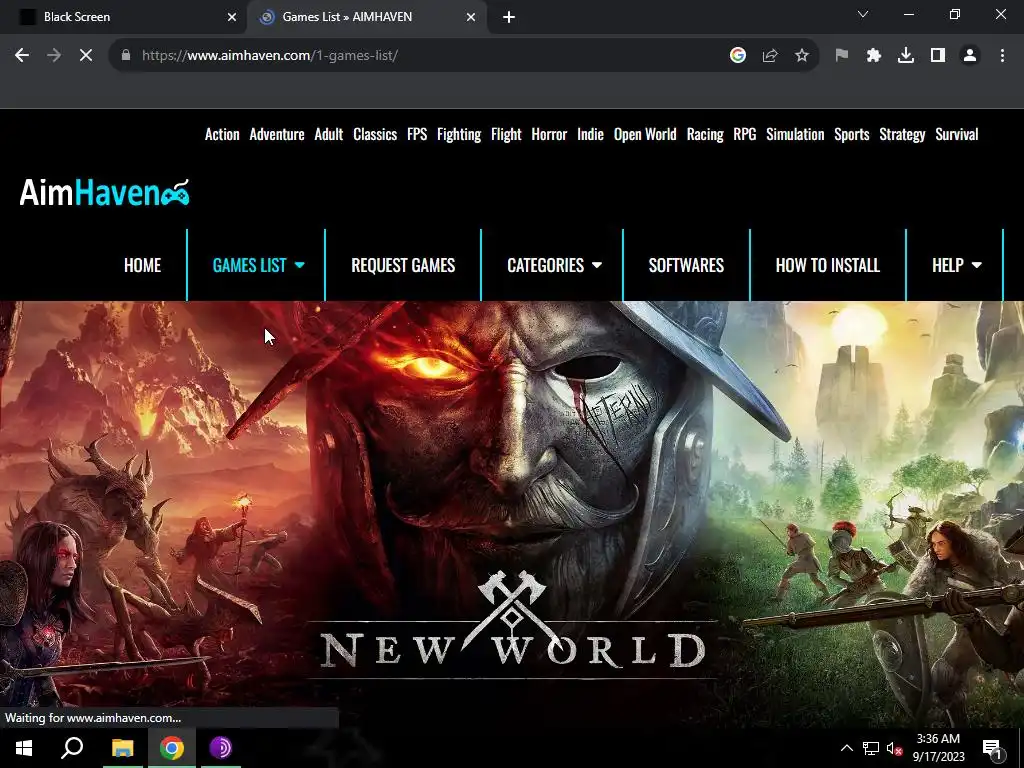1024x768 pixels.
Task: Open Chrome's three-dot menu
Action: 1002,56
